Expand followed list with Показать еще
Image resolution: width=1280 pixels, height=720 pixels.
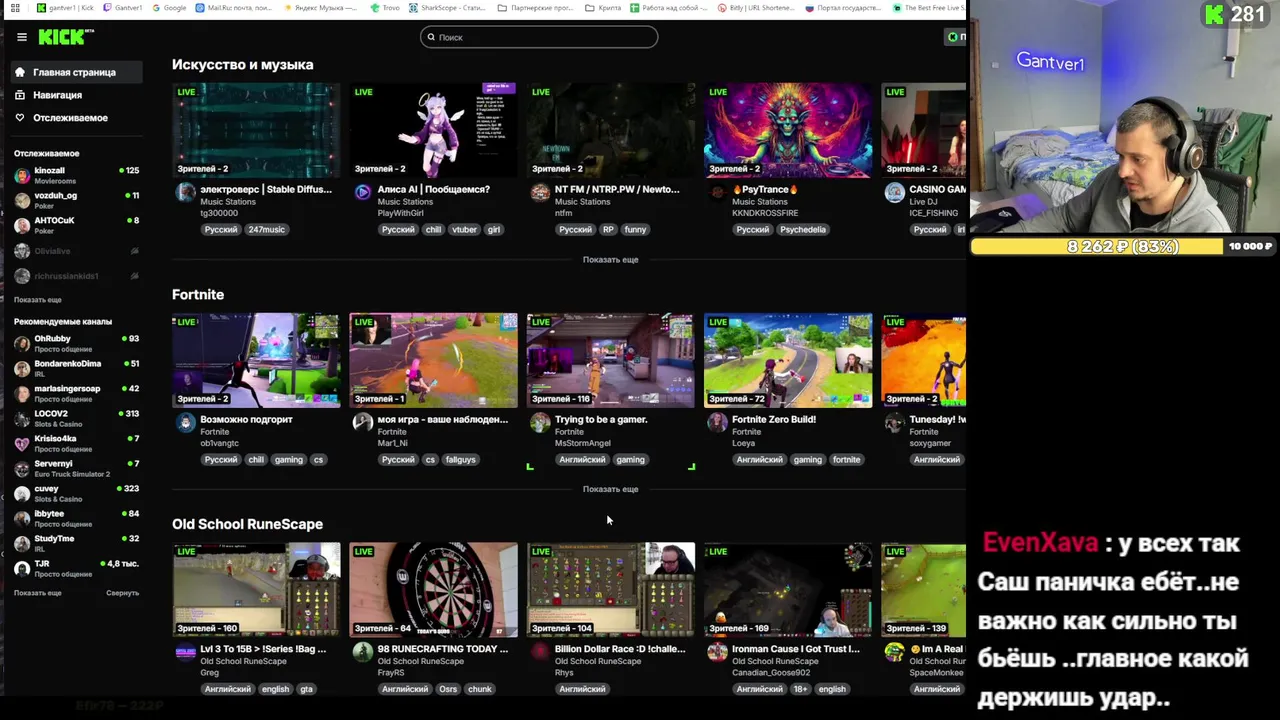click(37, 300)
